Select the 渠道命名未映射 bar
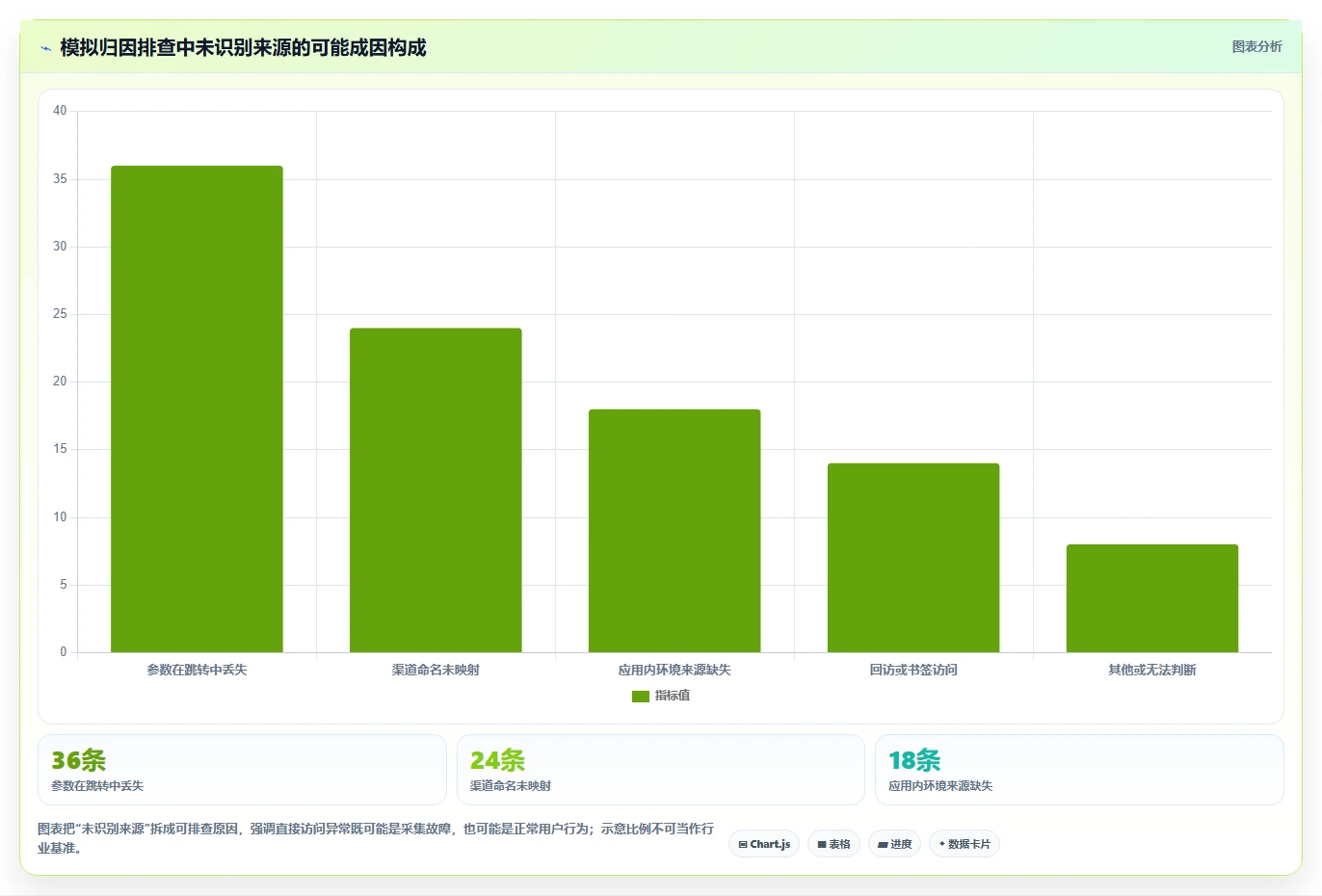Screen dimensions: 1322x896 (436, 489)
